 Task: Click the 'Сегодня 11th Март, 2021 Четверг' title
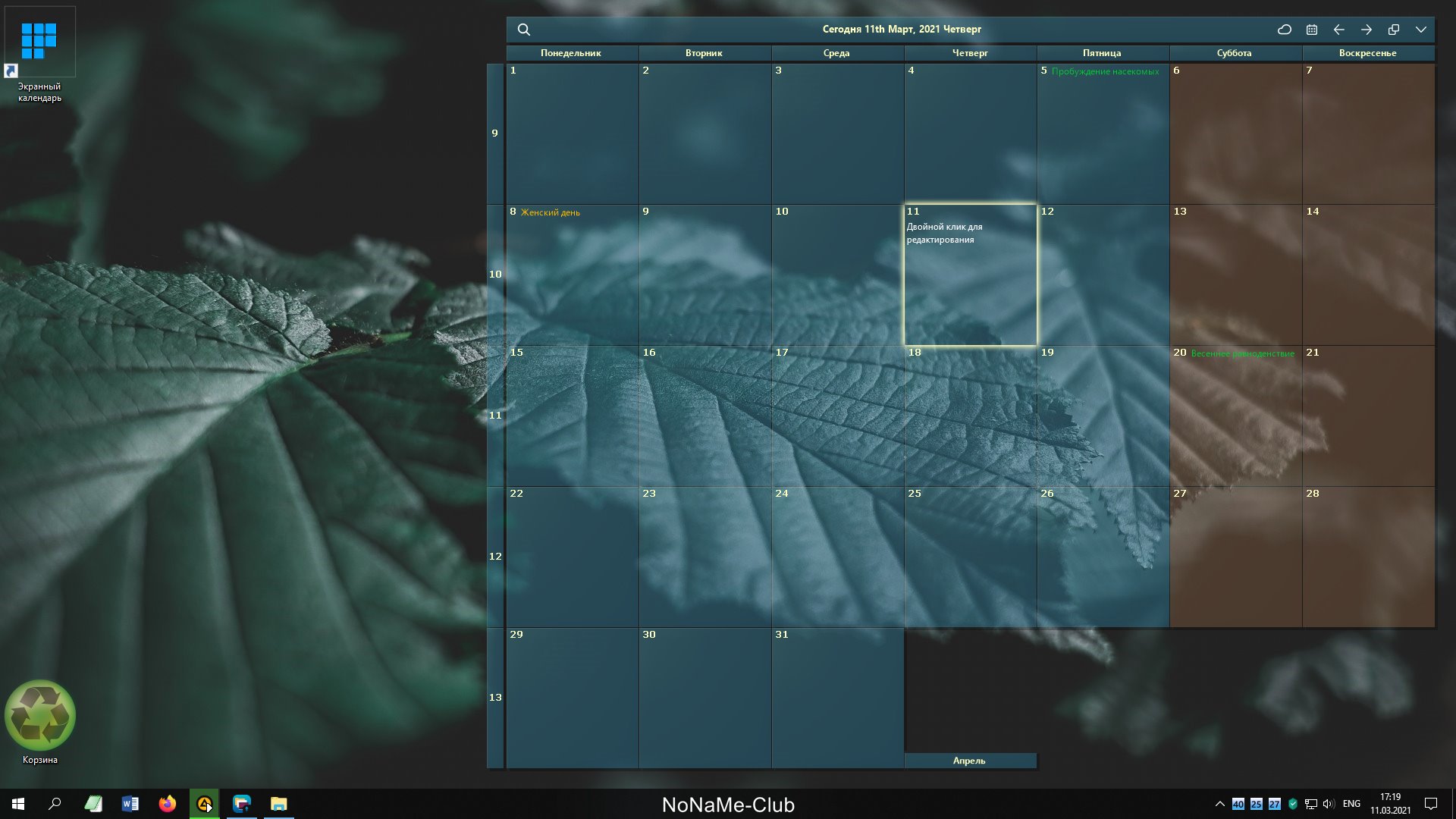coord(902,30)
